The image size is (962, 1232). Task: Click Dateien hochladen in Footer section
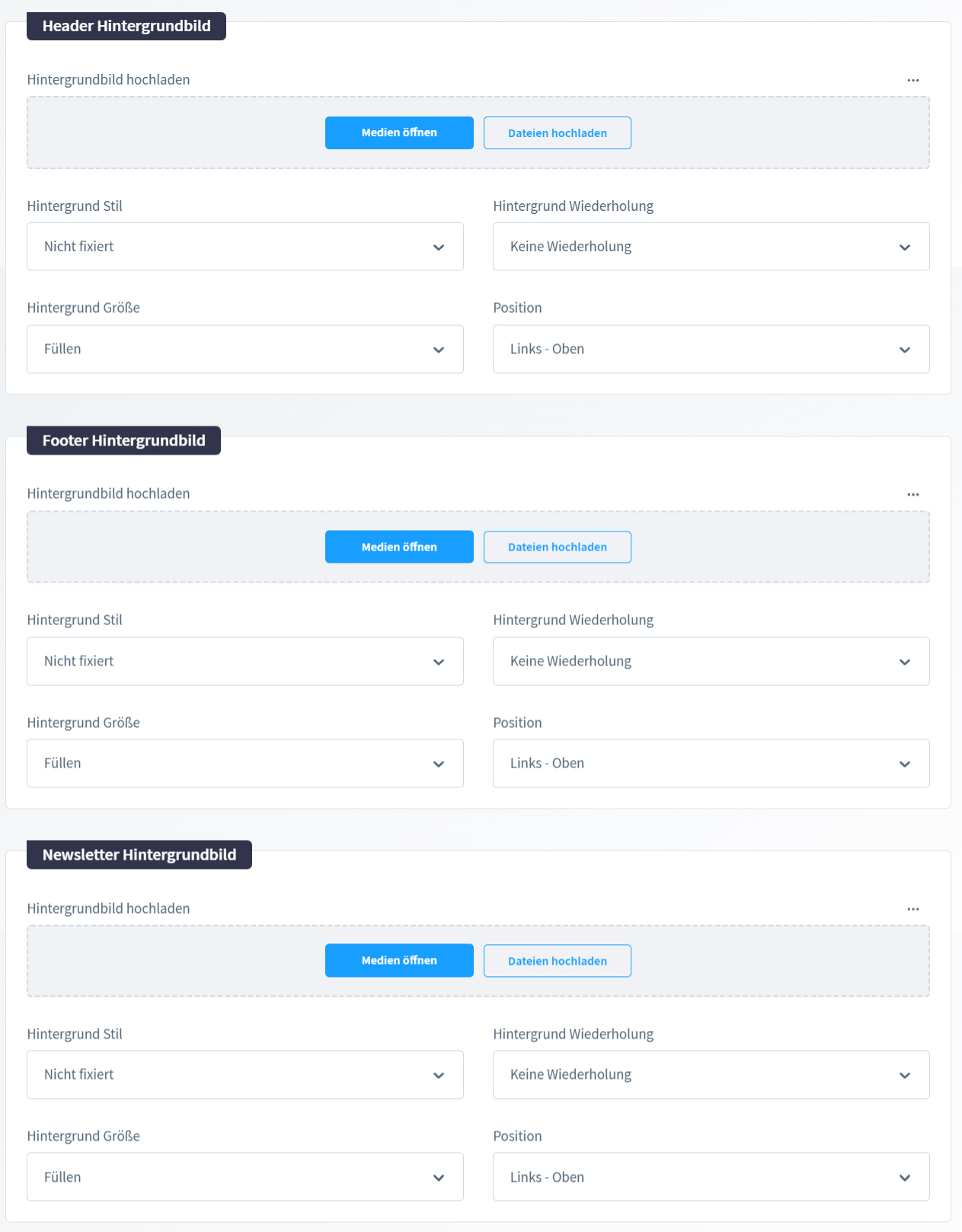pyautogui.click(x=557, y=547)
